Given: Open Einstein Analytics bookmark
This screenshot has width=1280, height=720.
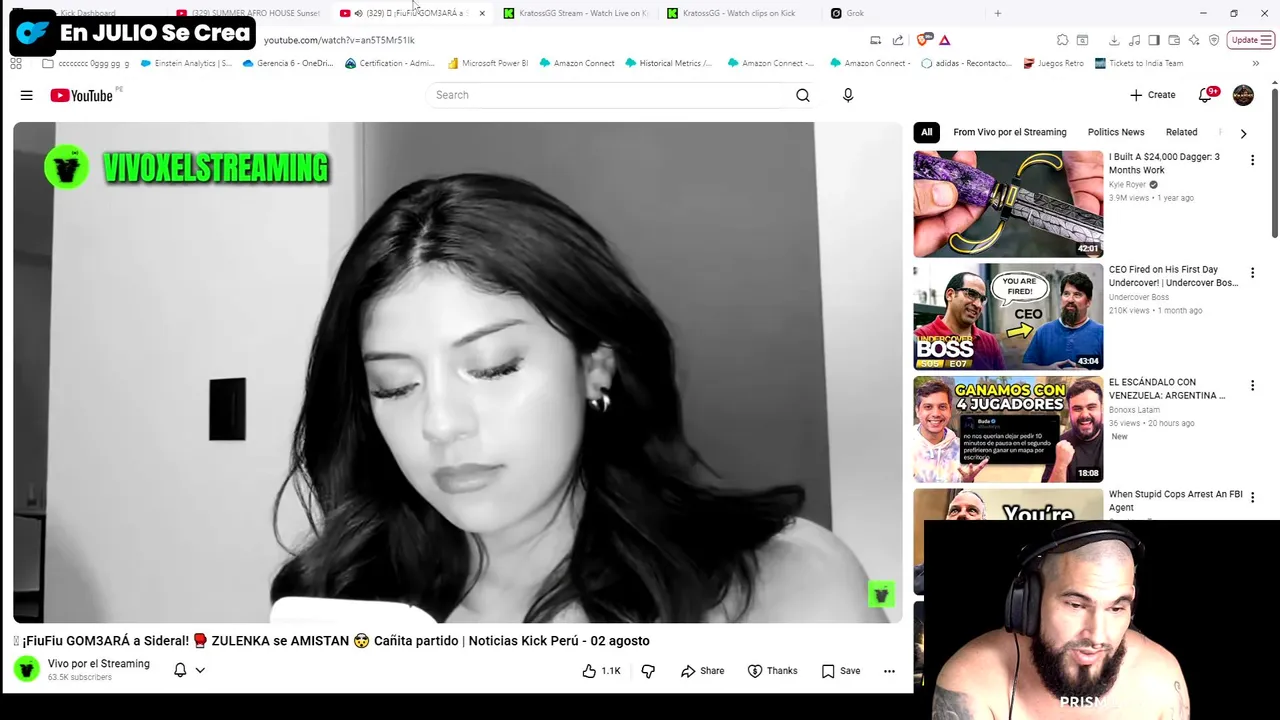Looking at the screenshot, I should tap(186, 63).
